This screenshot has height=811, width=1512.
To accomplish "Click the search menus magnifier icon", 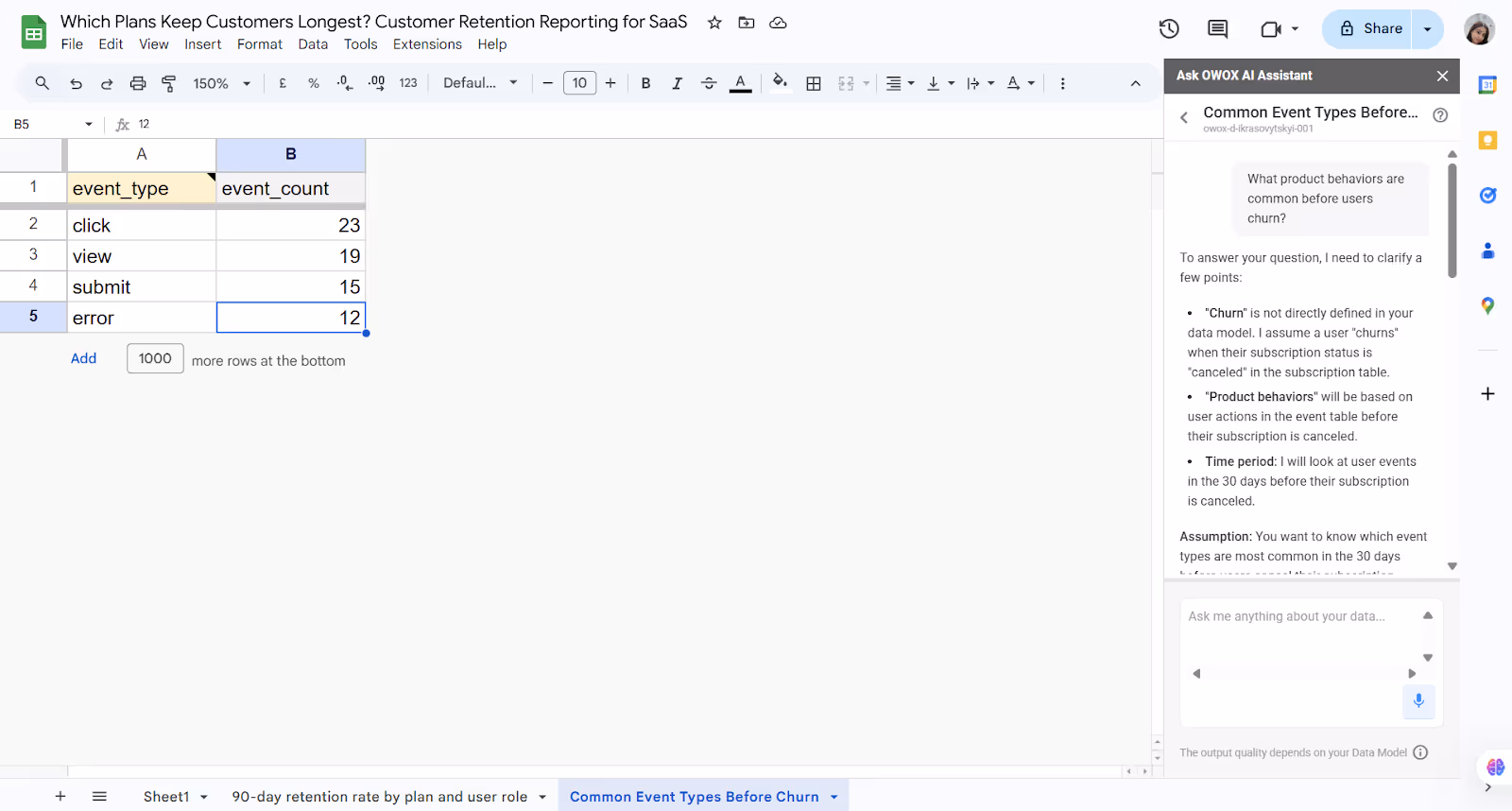I will pyautogui.click(x=43, y=83).
